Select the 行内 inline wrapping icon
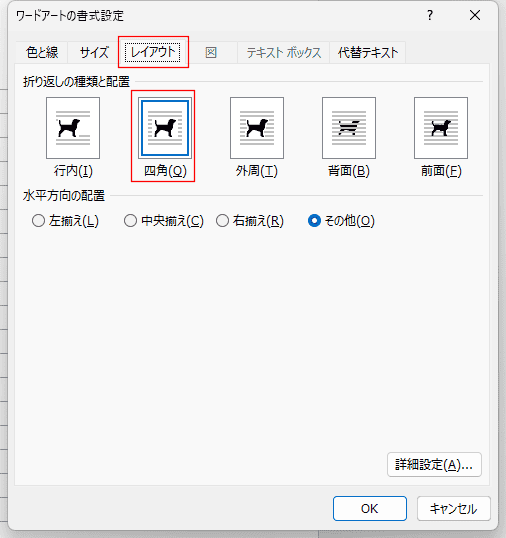The width and height of the screenshot is (506, 538). [73, 128]
